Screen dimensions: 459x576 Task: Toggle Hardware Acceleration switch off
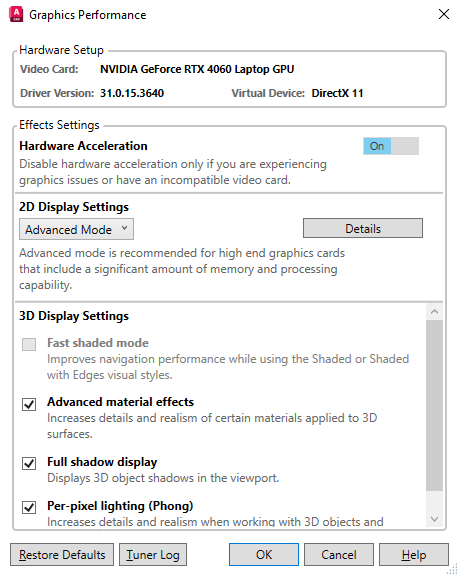391,146
